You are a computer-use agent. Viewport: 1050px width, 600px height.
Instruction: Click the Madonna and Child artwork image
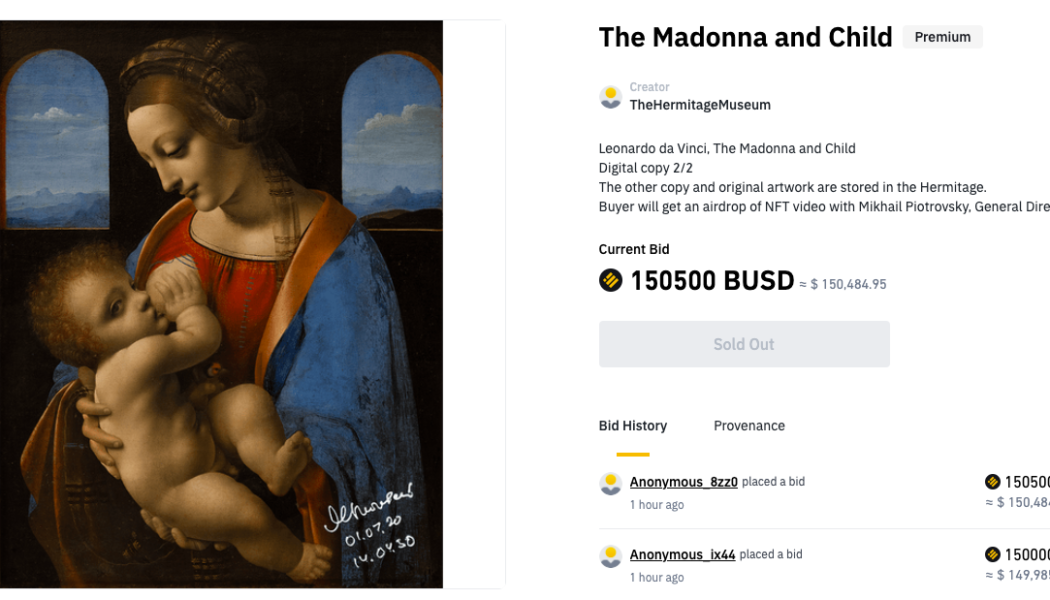coord(220,300)
